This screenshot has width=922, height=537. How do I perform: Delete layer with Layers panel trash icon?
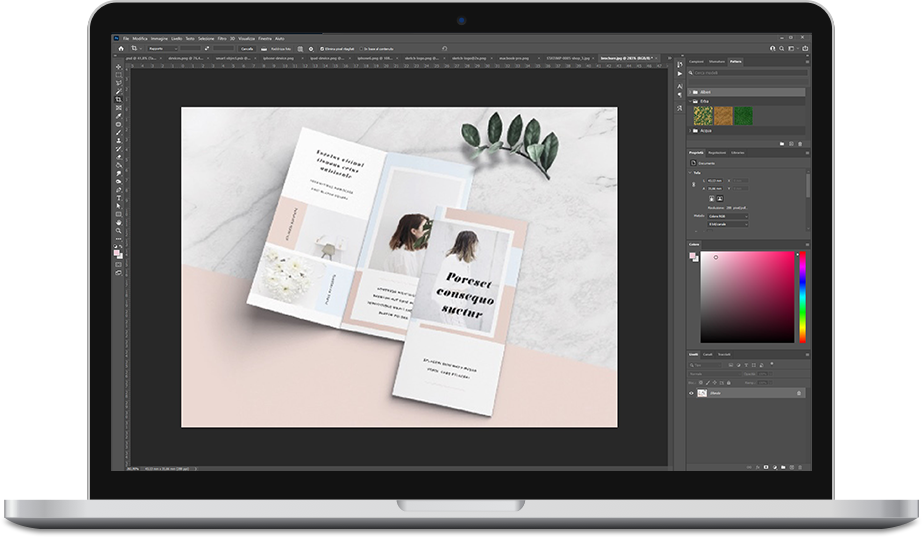tap(800, 468)
